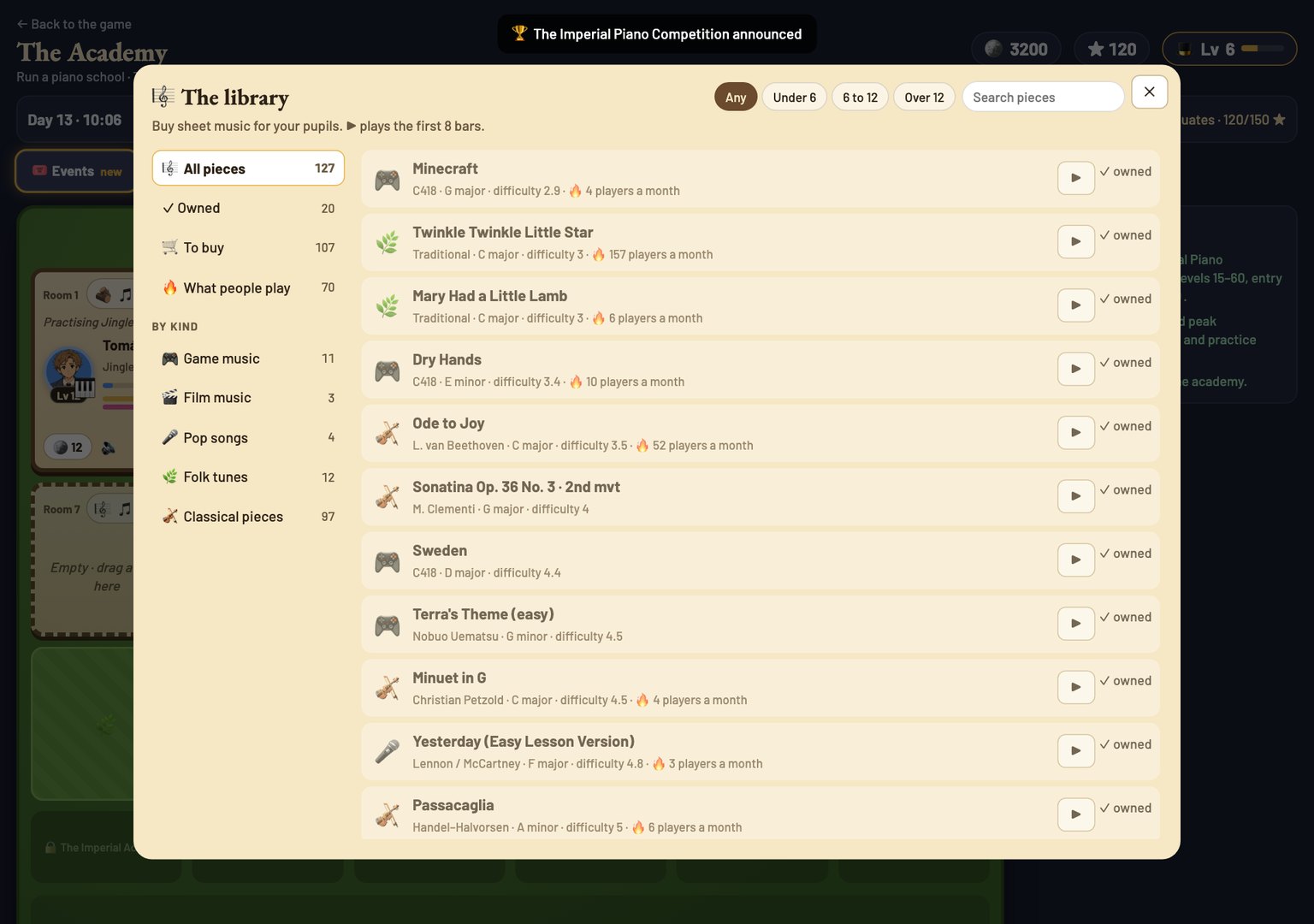Play the Minuet in G preview
This screenshot has height=924, width=1314.
coord(1076,687)
